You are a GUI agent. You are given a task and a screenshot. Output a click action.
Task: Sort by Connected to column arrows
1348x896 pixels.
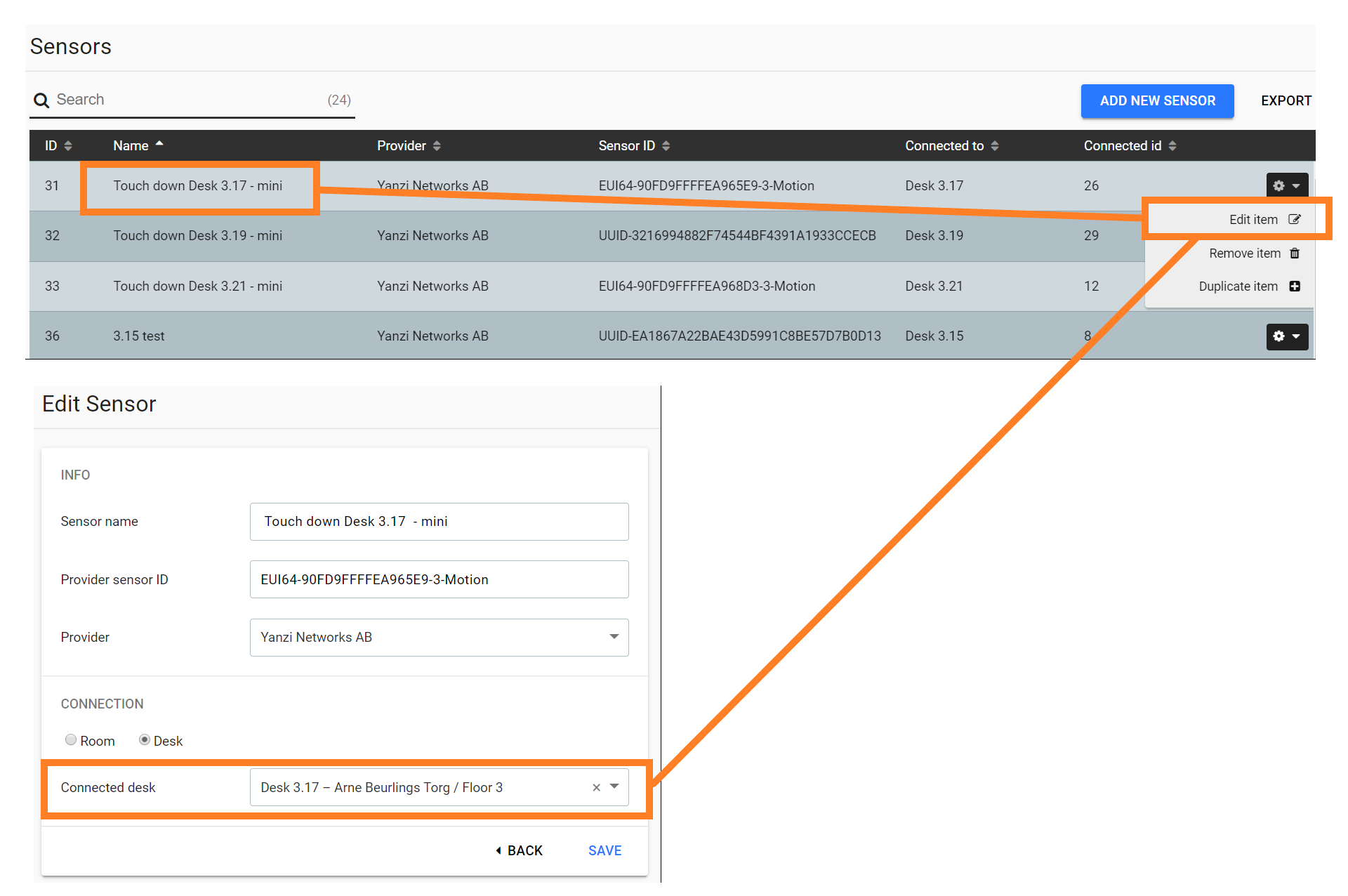coord(995,145)
